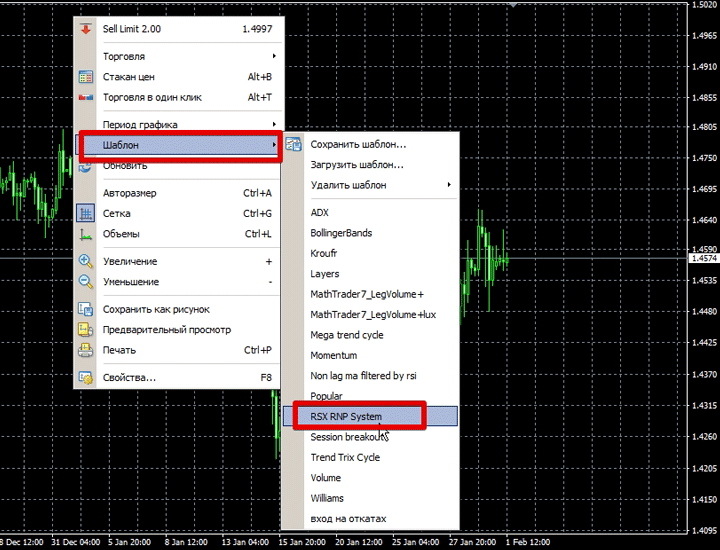Click the Торговля в один клик icon
Screen dimensions: 720x550
(86, 97)
